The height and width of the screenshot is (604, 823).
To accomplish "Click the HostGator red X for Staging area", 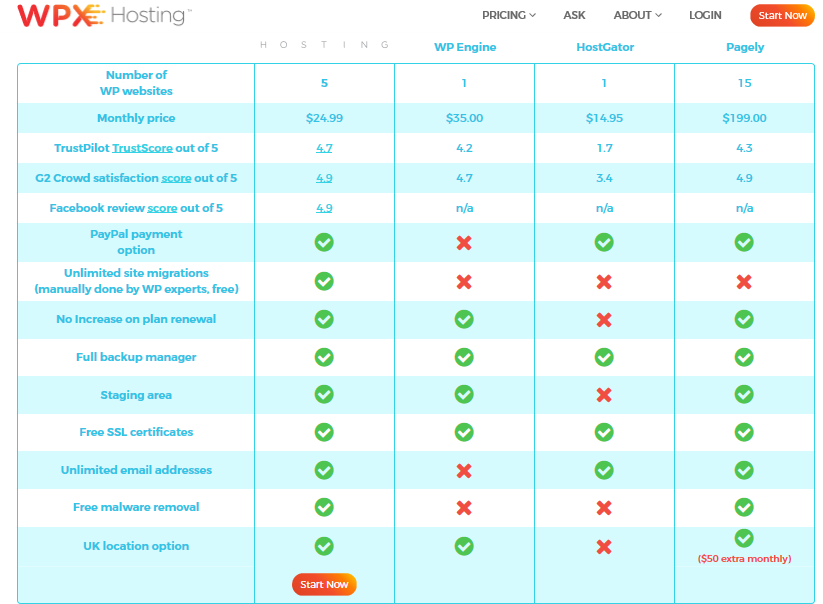I will pyautogui.click(x=604, y=395).
